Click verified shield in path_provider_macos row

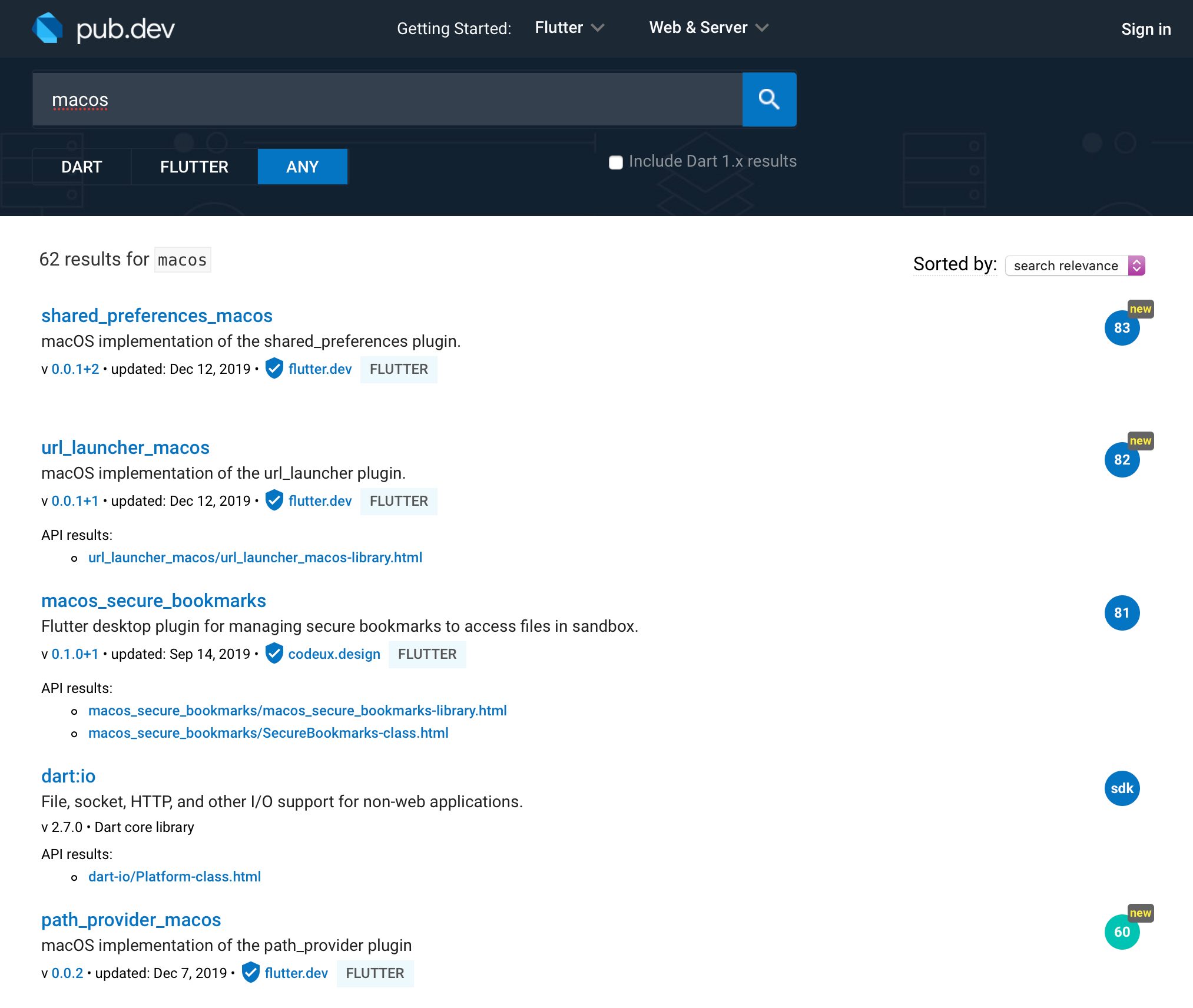pos(251,973)
